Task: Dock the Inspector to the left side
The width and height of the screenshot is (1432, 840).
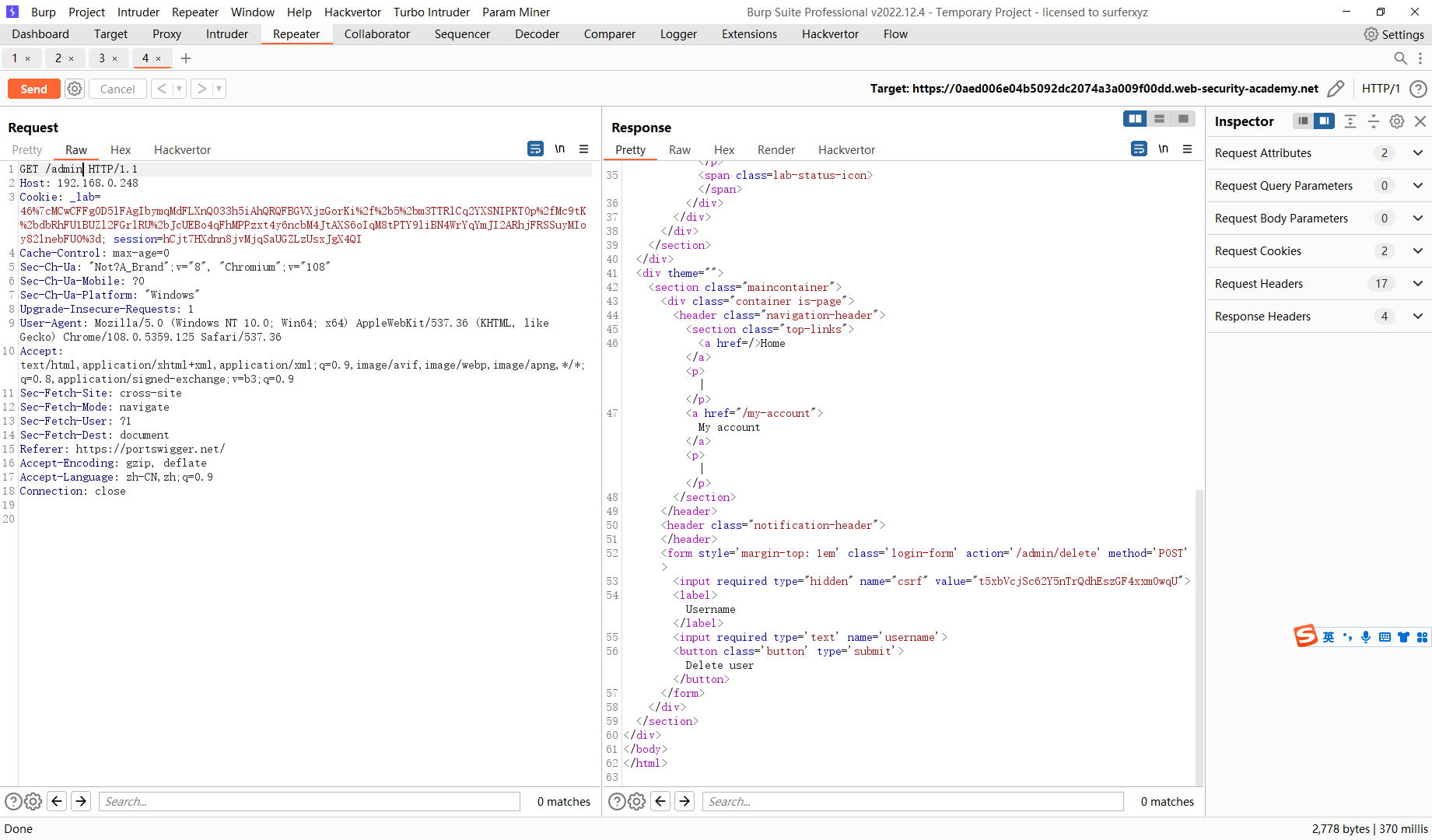Action: pos(1303,121)
